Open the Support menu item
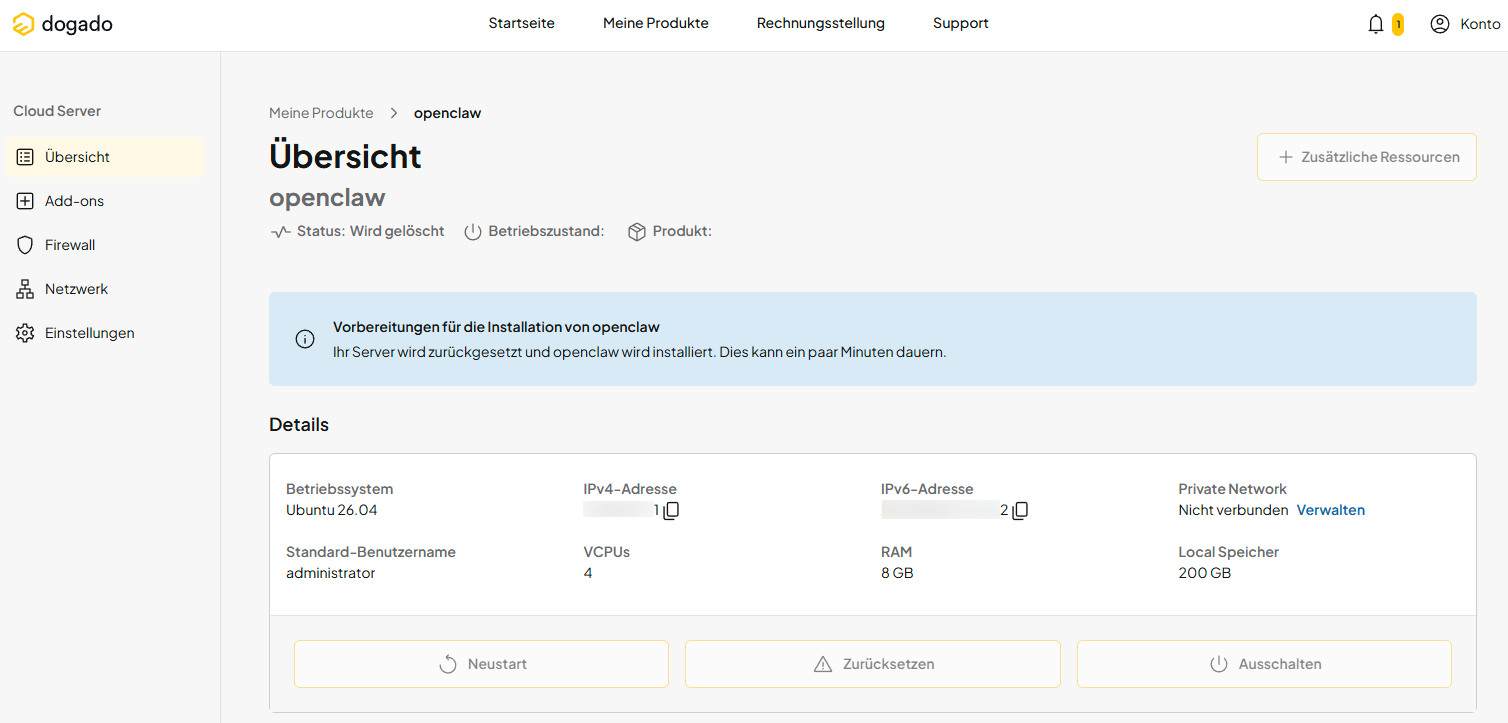1508x723 pixels. point(960,23)
